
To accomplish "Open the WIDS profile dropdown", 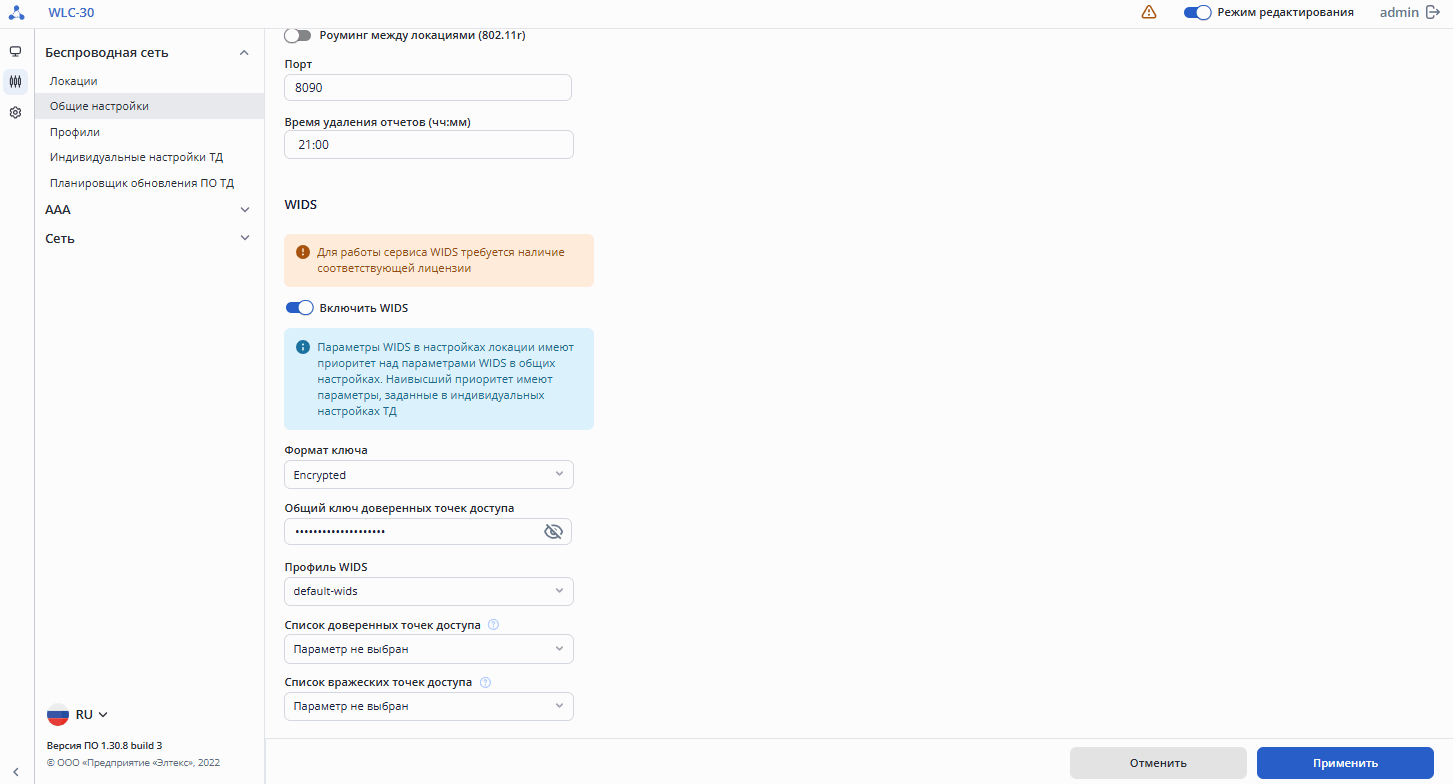I will point(428,591).
